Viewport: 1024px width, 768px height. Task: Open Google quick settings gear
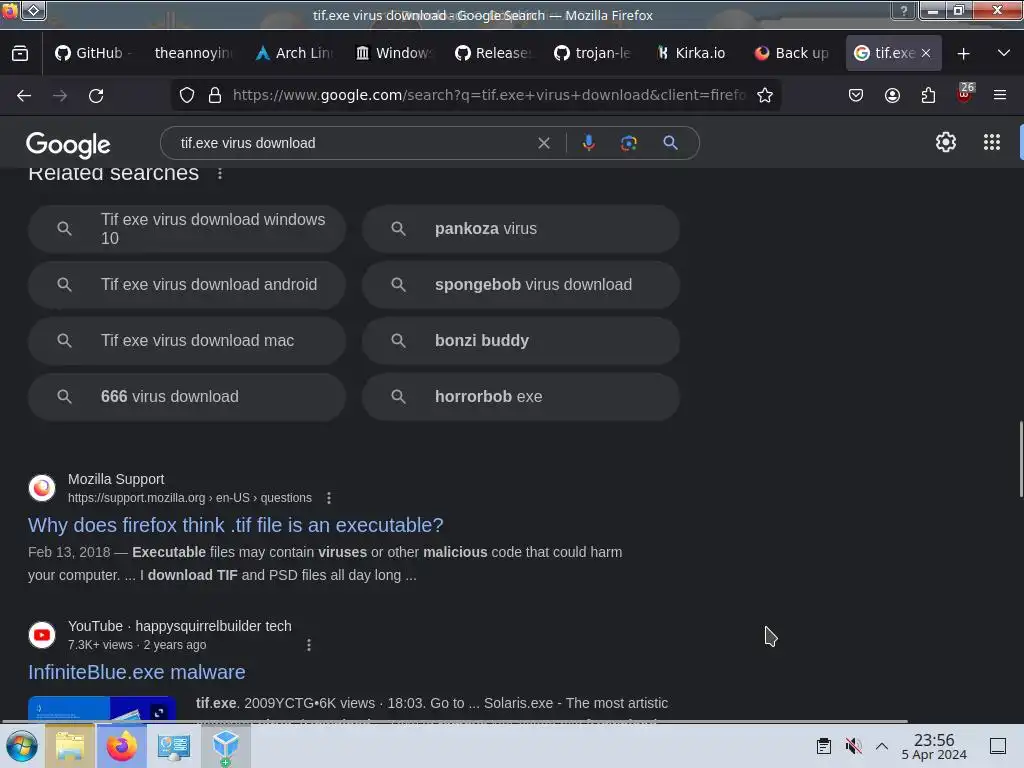[946, 142]
